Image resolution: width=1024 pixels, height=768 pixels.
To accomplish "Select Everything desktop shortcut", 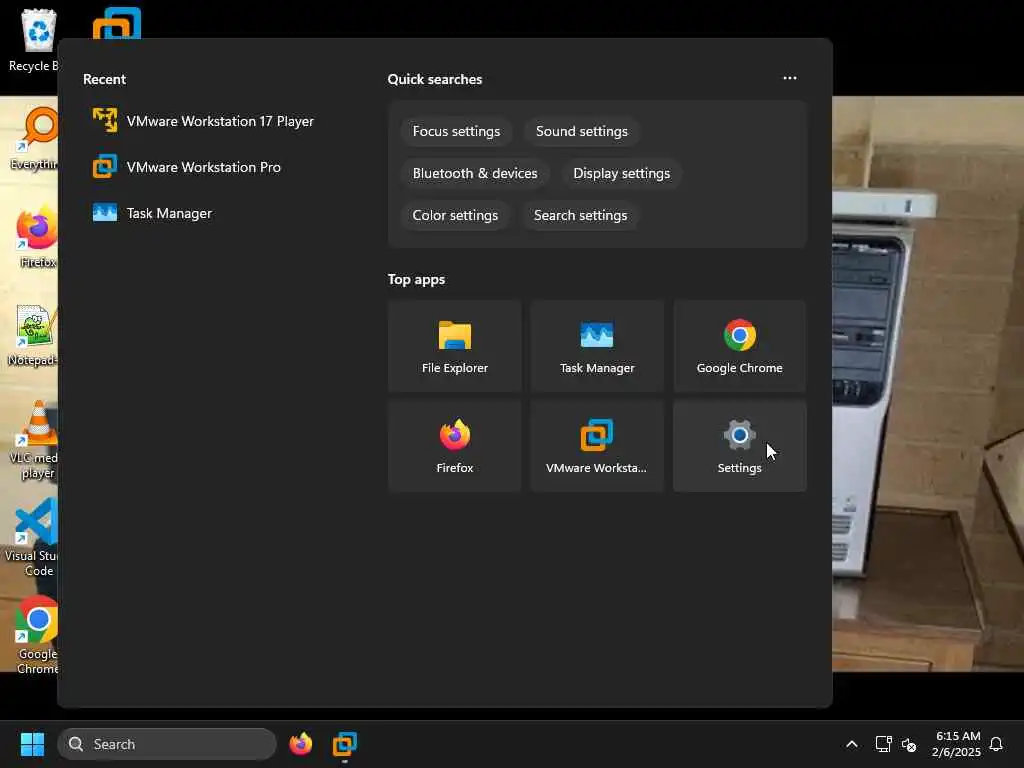I will point(34,138).
